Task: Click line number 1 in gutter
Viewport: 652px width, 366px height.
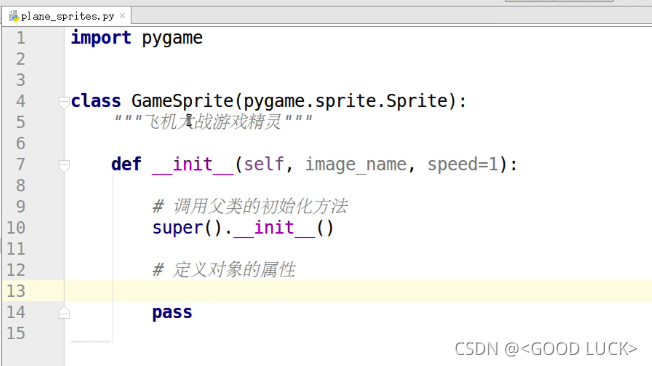Action: (x=20, y=38)
